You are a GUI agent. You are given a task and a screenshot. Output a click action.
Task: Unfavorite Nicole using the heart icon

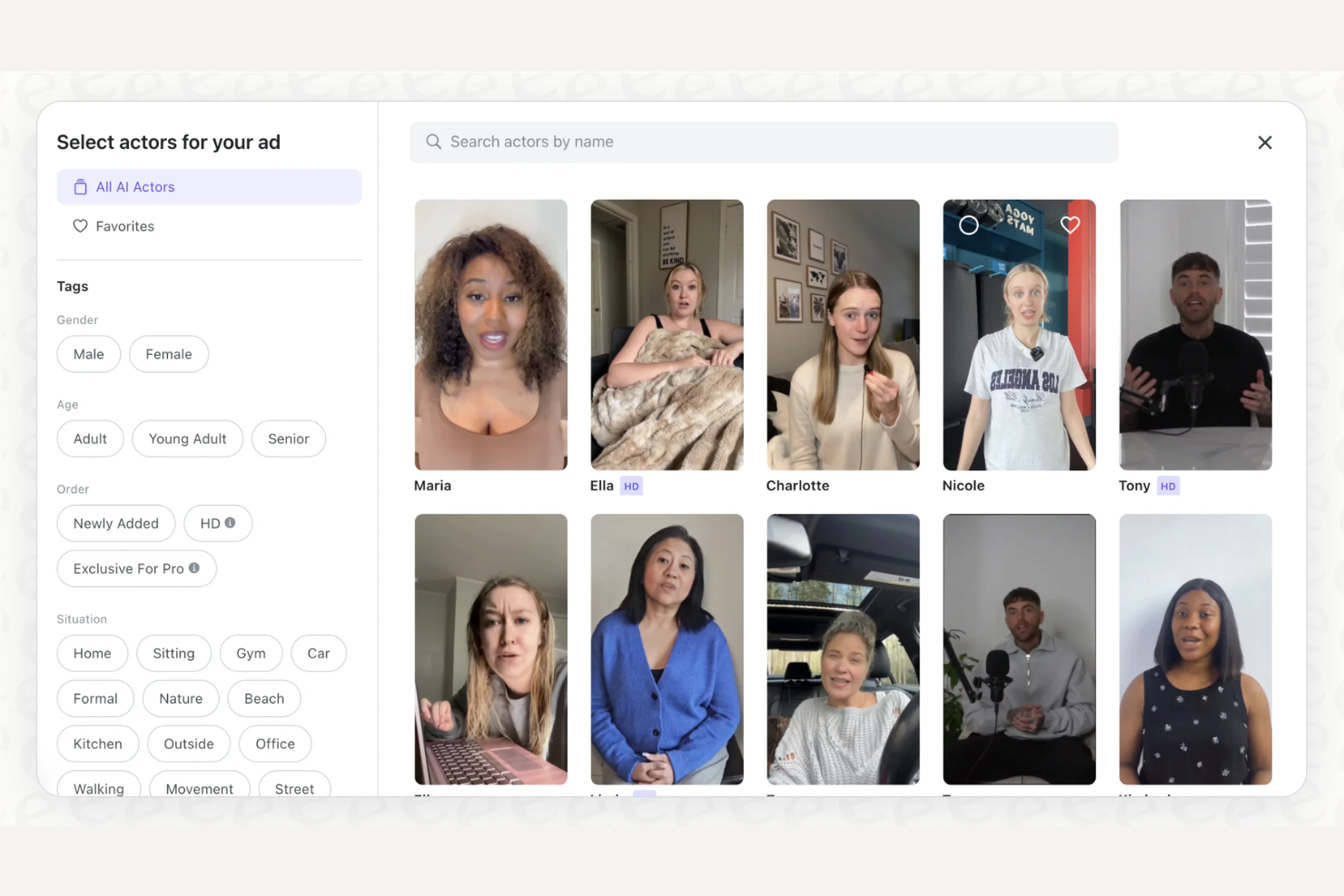coord(1070,224)
